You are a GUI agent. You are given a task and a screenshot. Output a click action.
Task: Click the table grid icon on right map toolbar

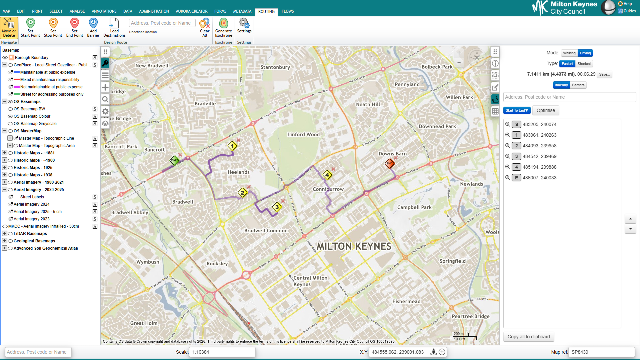click(x=495, y=111)
